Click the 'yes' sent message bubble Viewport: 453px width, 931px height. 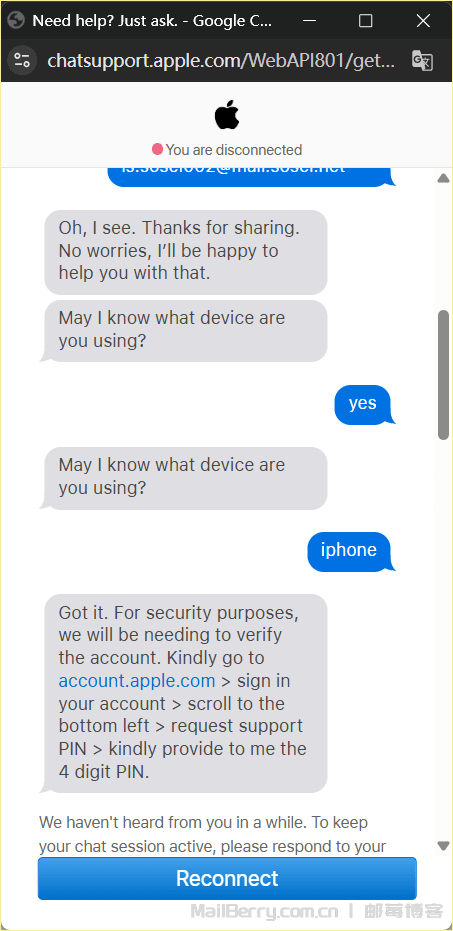pyautogui.click(x=363, y=404)
